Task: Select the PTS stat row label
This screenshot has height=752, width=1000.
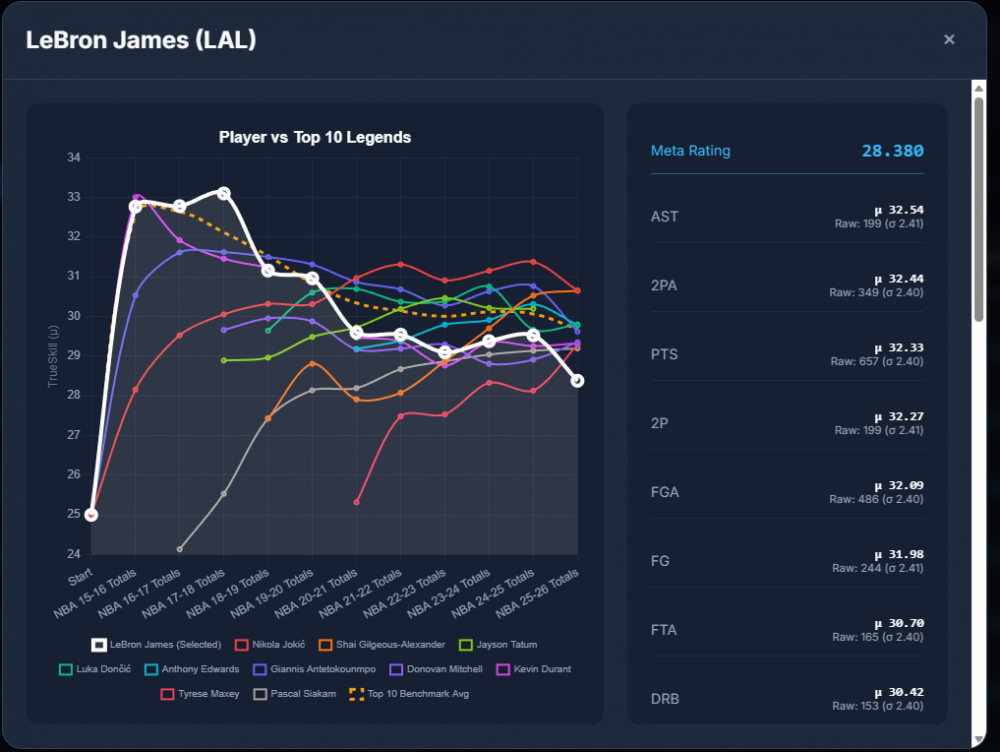Action: [x=664, y=355]
